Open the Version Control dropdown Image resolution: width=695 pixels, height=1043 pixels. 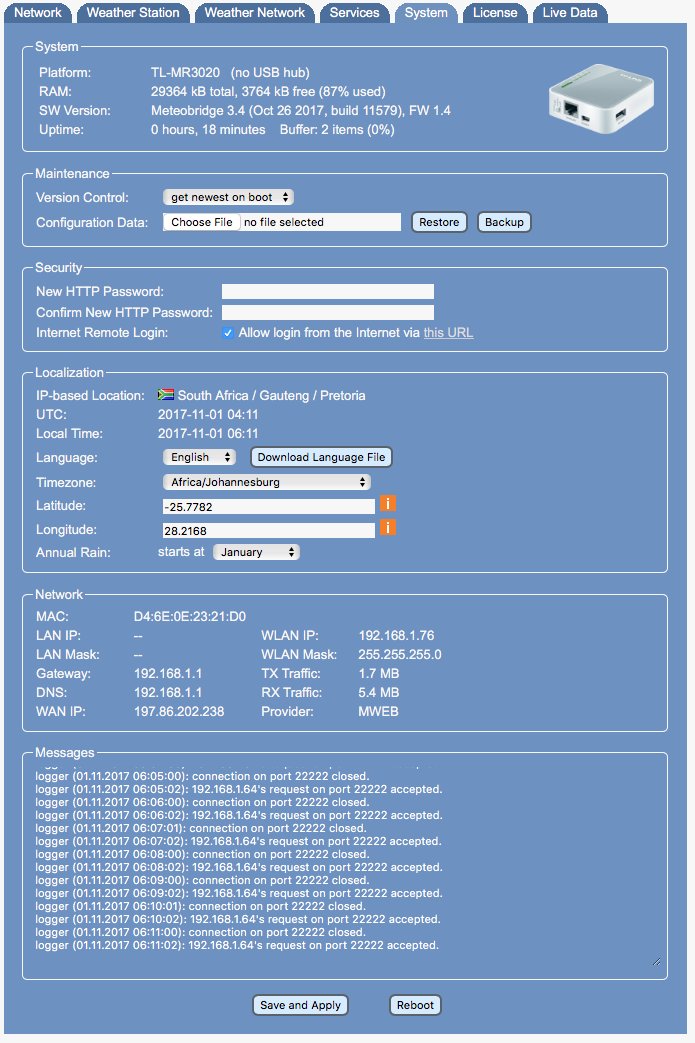coord(228,198)
